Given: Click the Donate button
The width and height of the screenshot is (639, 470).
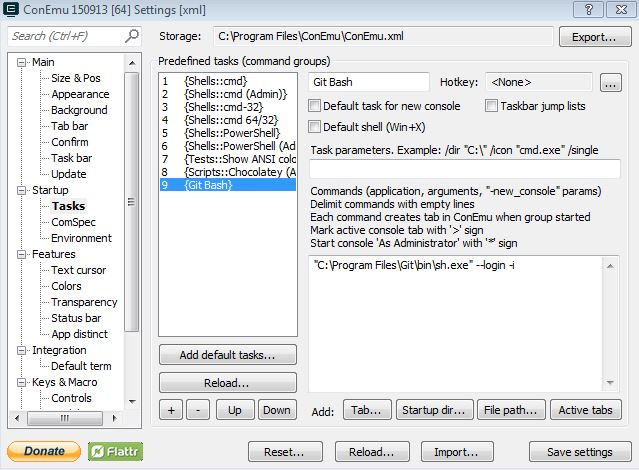Looking at the screenshot, I should click(44, 451).
